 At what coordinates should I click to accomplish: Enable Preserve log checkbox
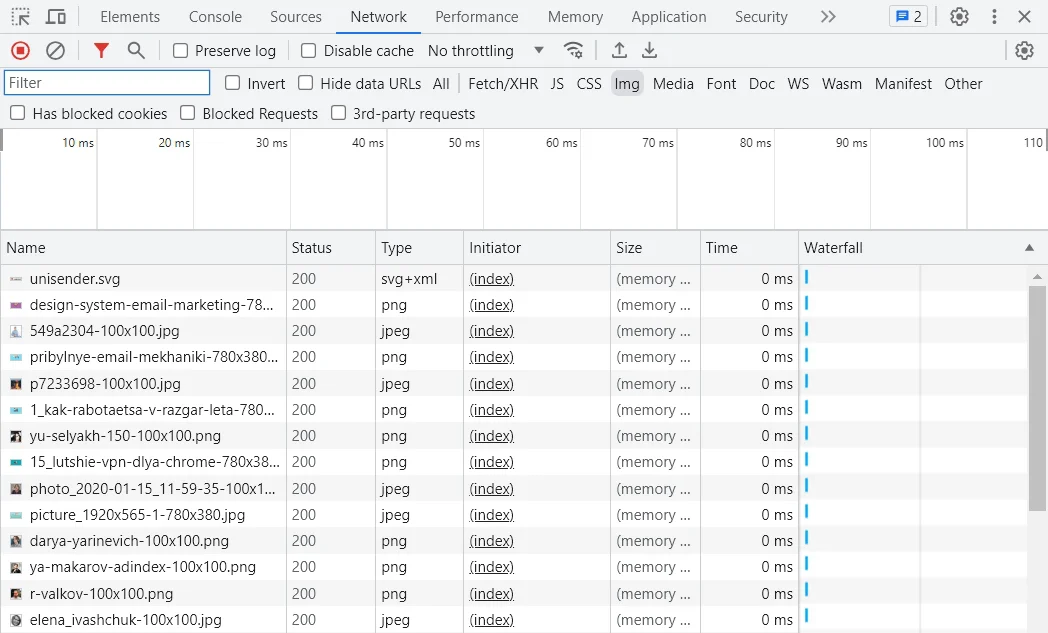point(181,51)
